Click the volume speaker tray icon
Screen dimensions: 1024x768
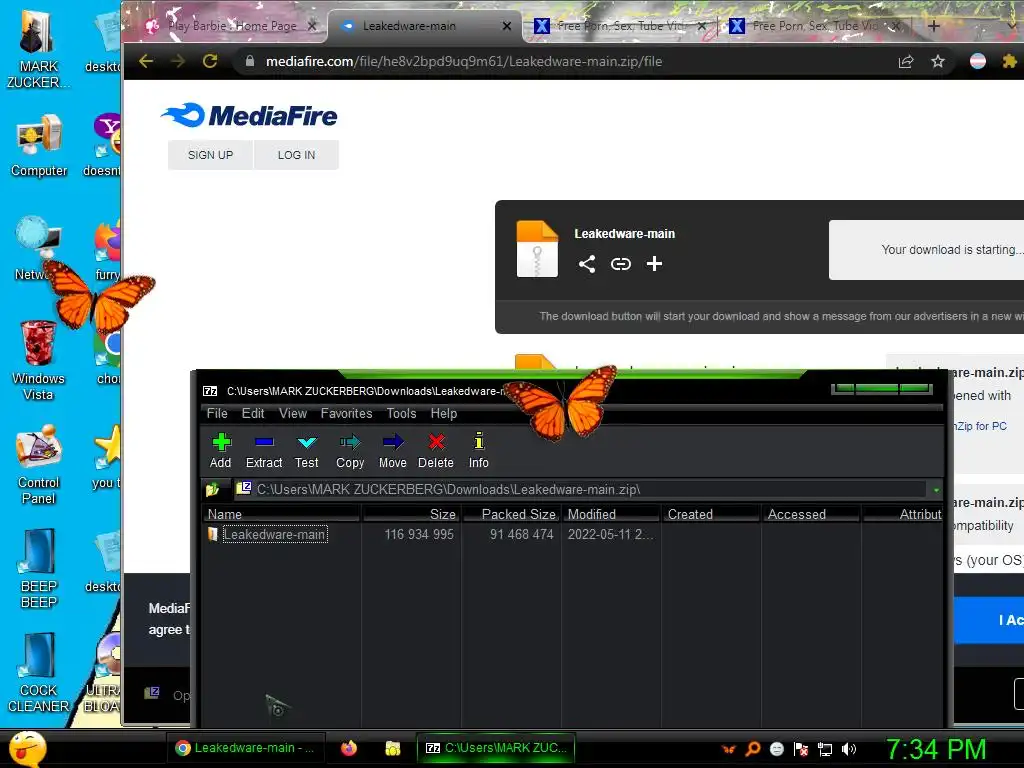click(x=848, y=749)
